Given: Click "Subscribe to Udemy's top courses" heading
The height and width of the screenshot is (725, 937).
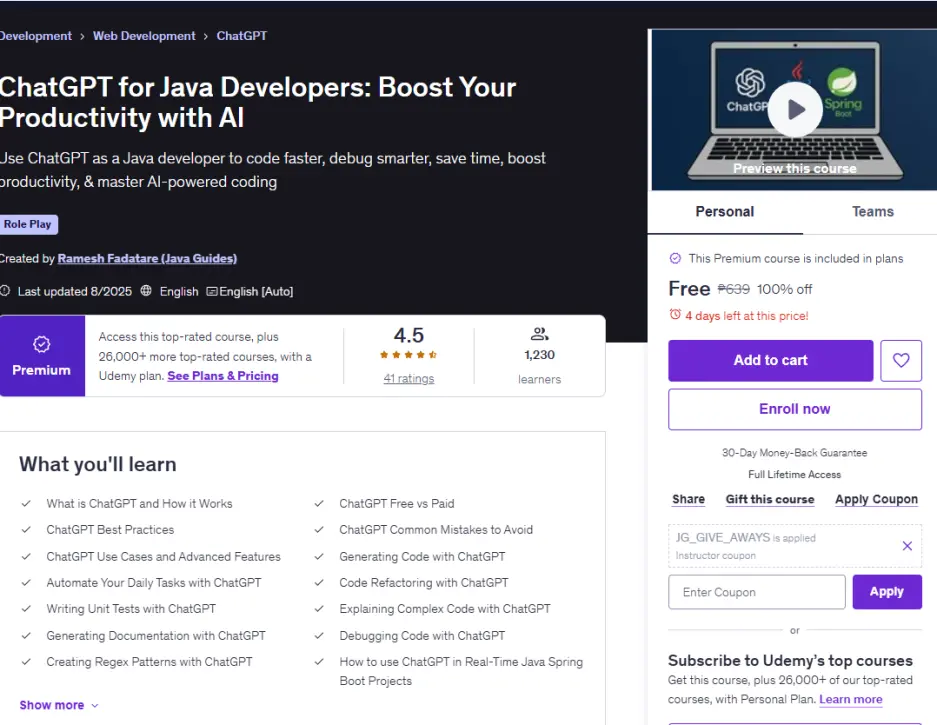Looking at the screenshot, I should [x=790, y=660].
